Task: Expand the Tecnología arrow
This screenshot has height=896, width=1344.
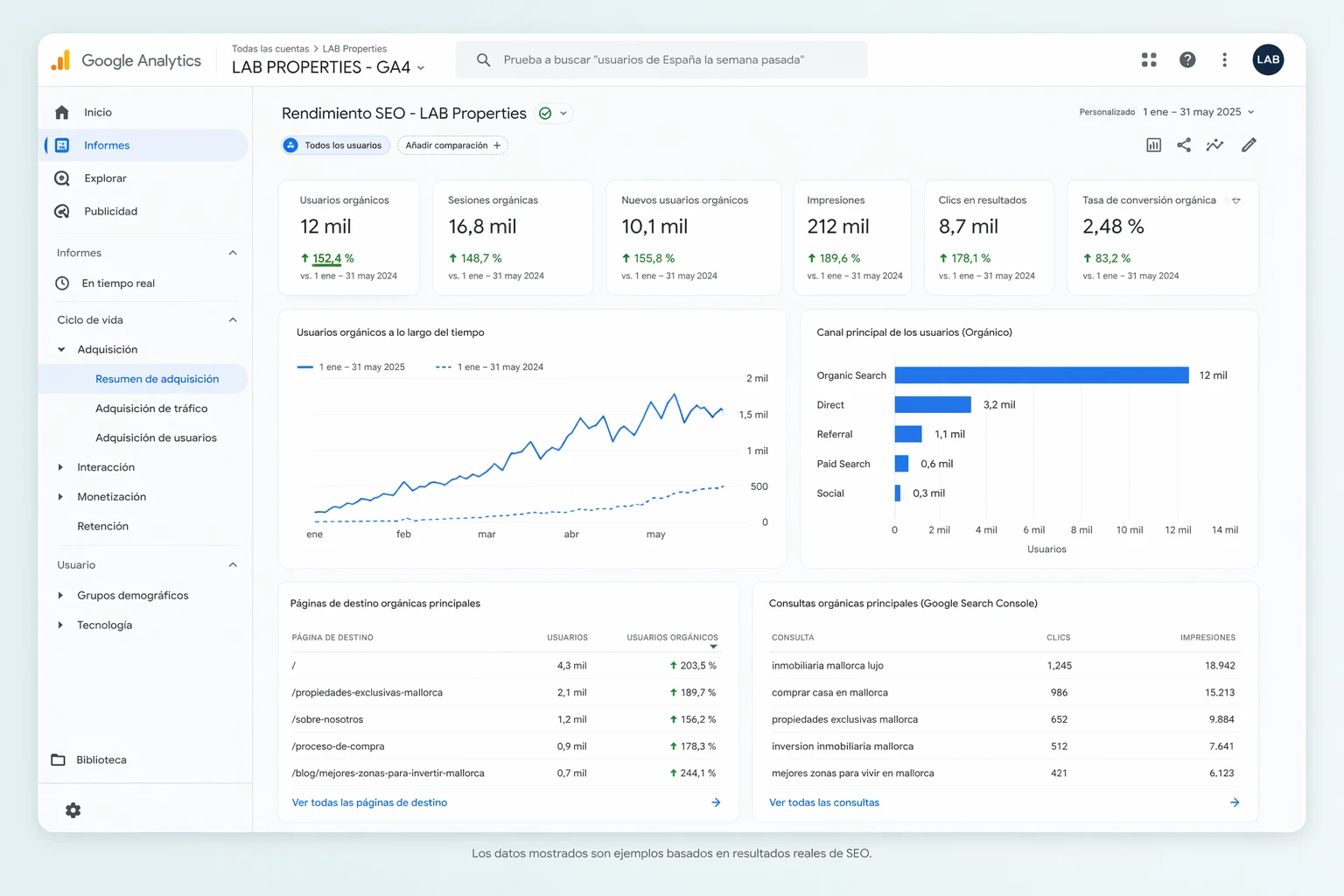Action: point(60,626)
